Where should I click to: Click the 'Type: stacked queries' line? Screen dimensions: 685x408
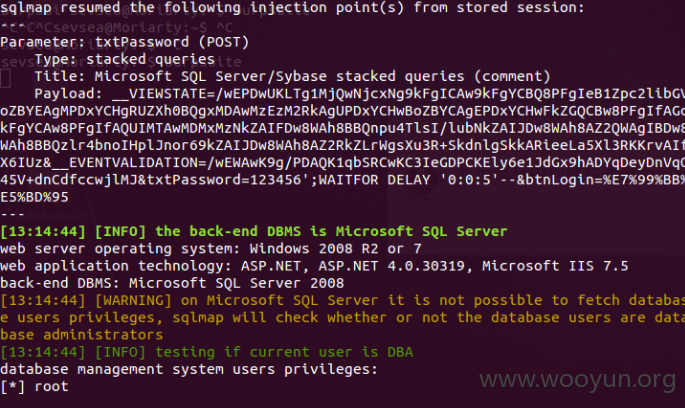coord(125,59)
